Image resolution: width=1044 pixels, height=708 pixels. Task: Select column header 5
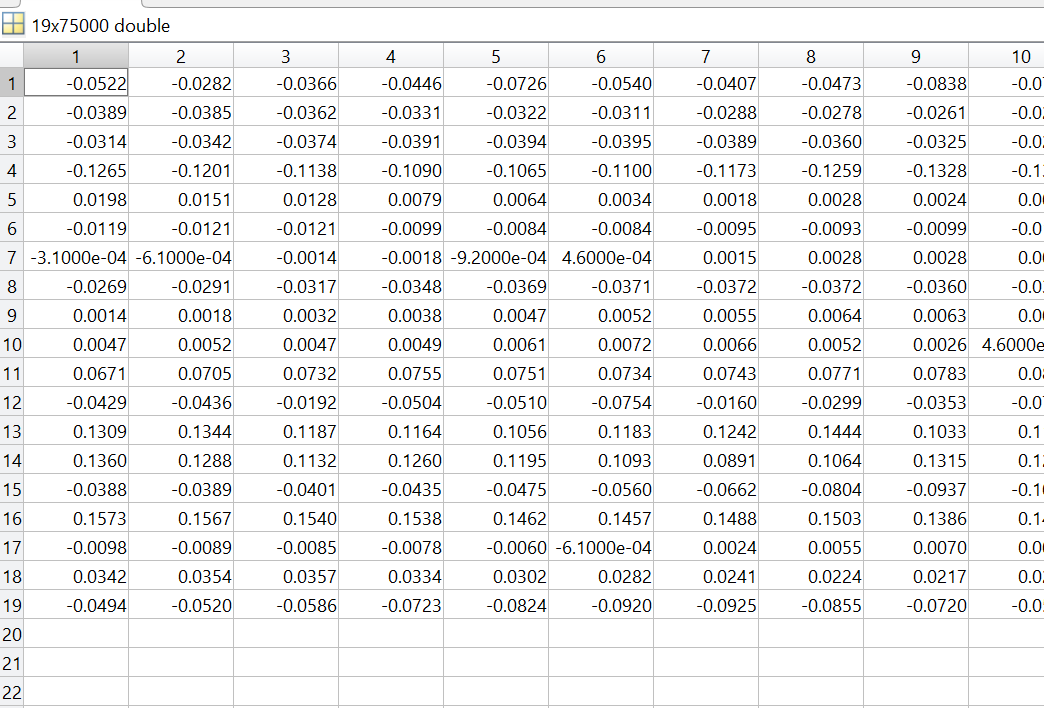tap(495, 57)
